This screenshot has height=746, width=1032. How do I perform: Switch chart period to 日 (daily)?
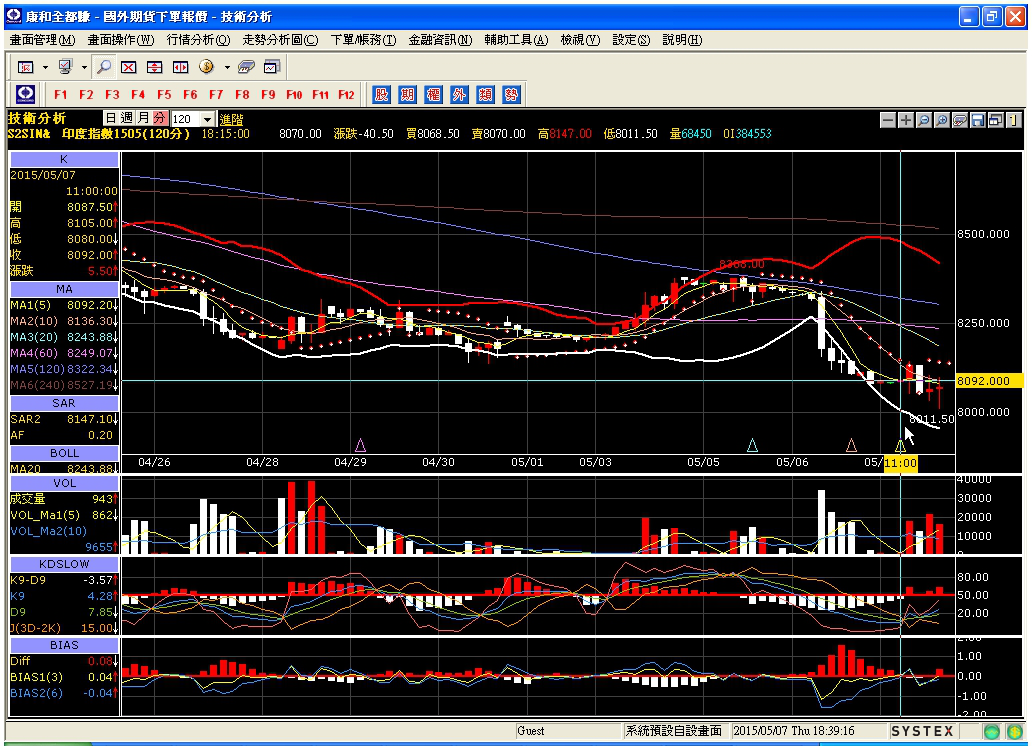[x=111, y=118]
